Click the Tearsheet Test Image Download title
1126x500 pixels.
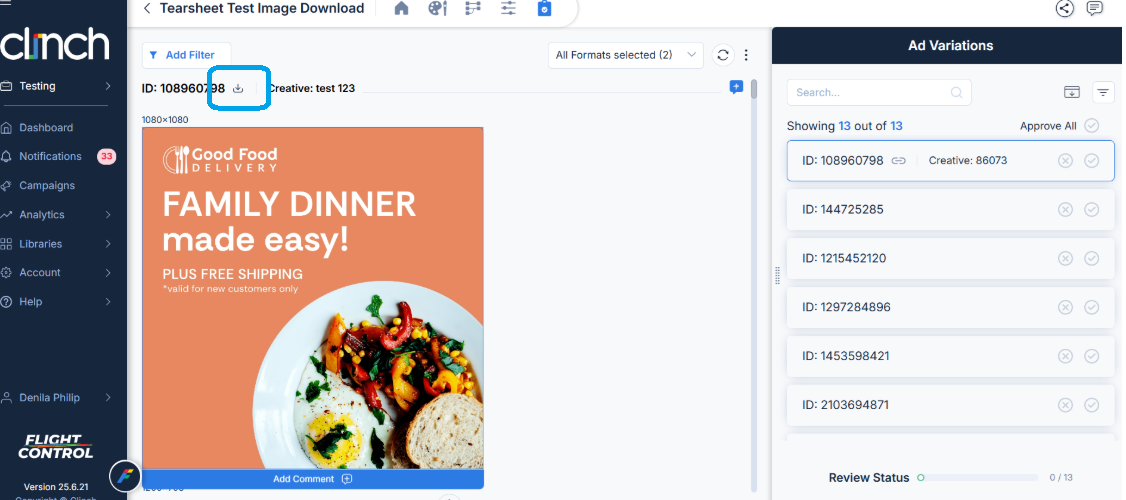262,9
